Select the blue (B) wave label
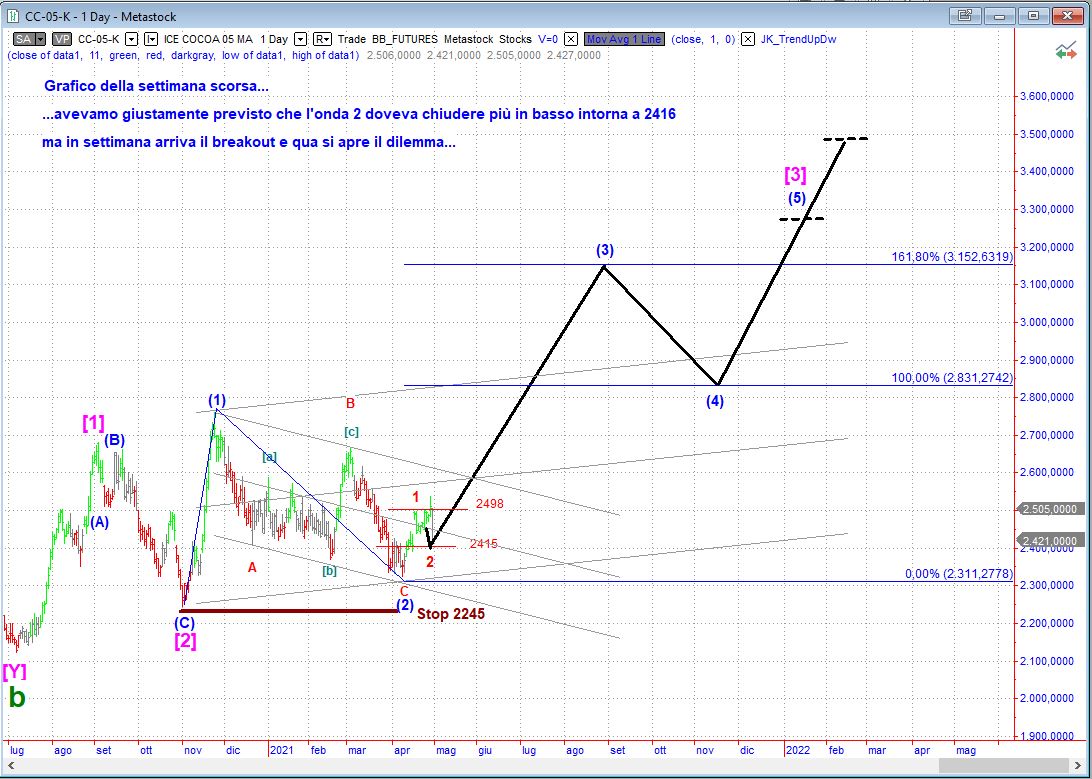Viewport: 1092px width, 779px height. 115,440
